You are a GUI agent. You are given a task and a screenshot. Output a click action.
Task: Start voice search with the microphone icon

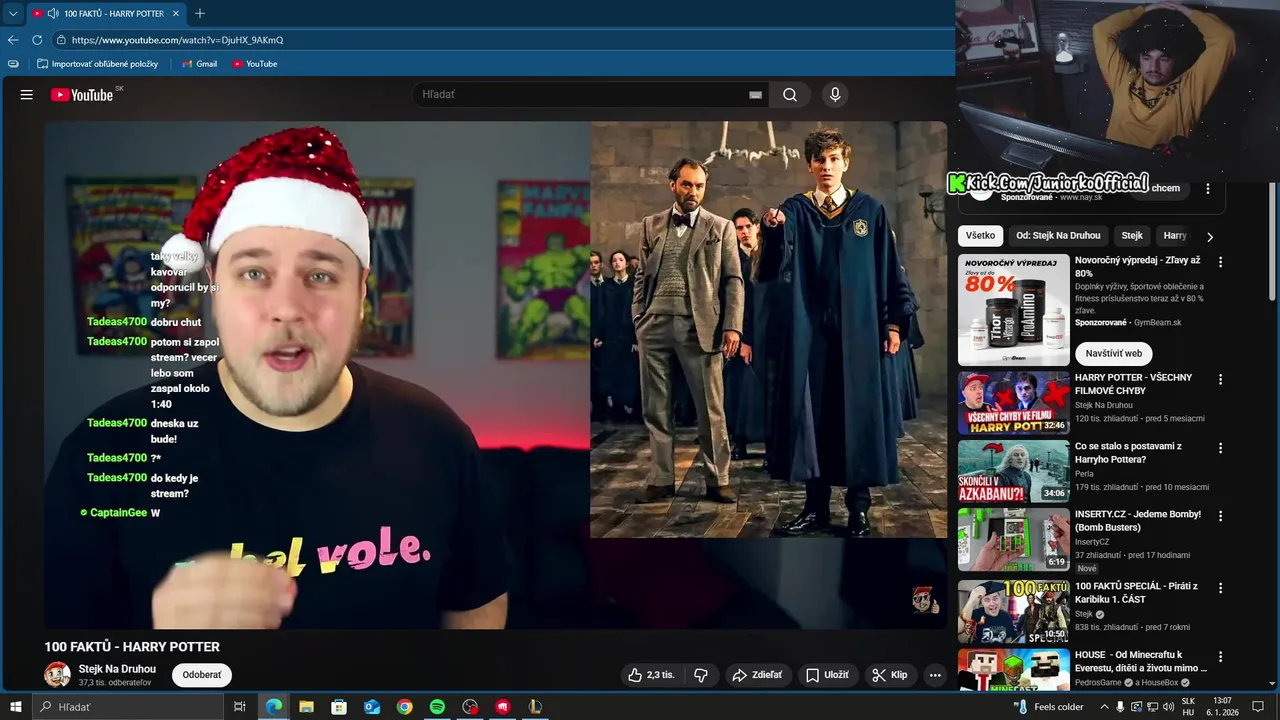pyautogui.click(x=835, y=95)
